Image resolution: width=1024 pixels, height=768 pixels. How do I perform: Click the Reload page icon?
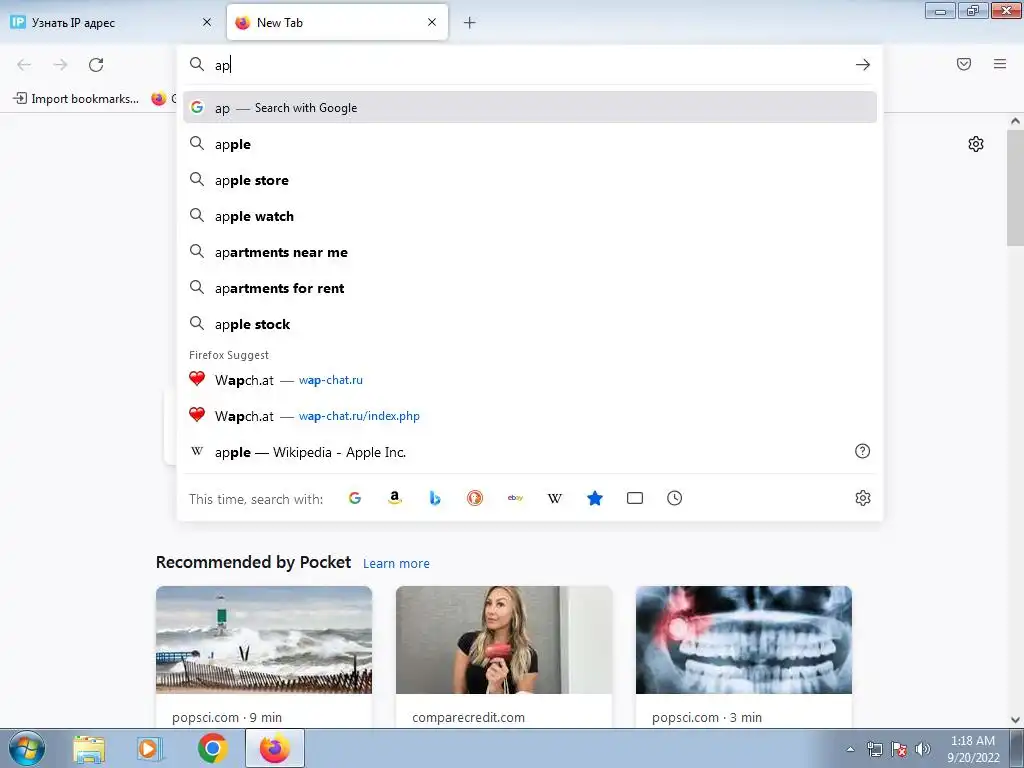click(96, 65)
